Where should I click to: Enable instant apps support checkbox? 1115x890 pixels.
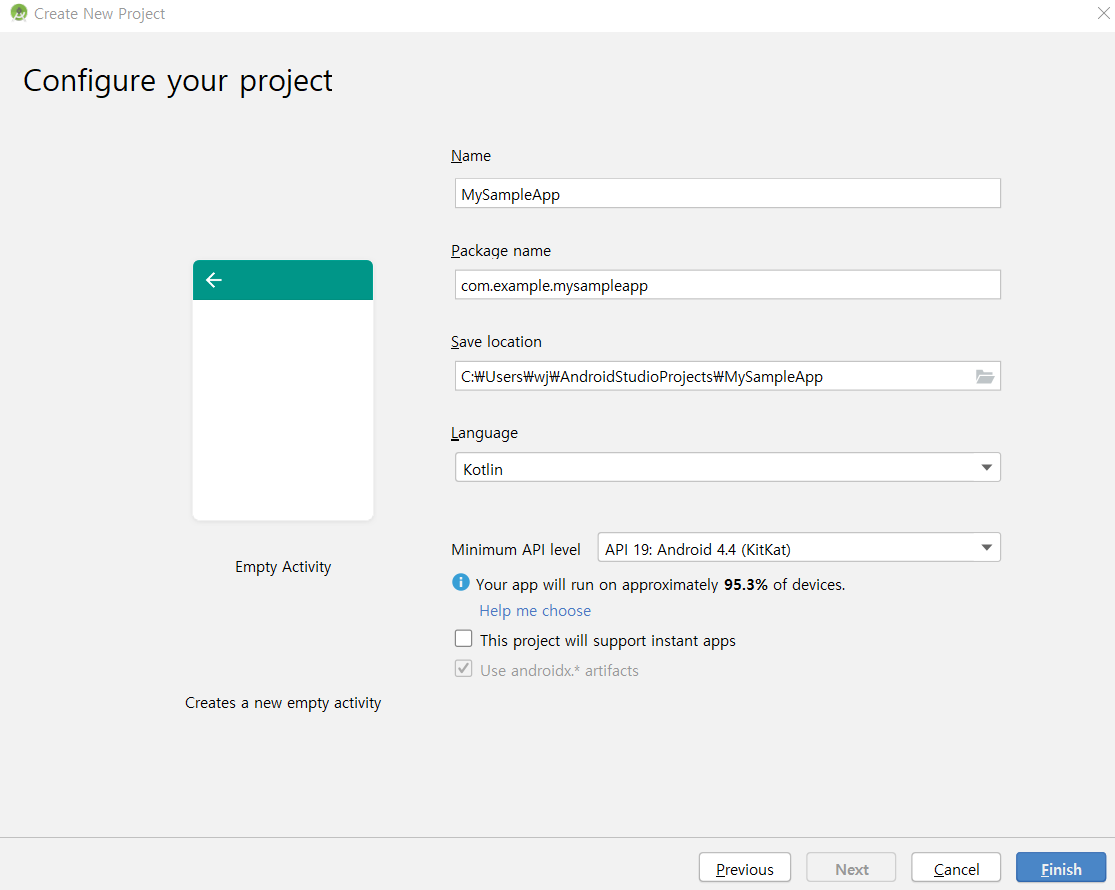[464, 639]
